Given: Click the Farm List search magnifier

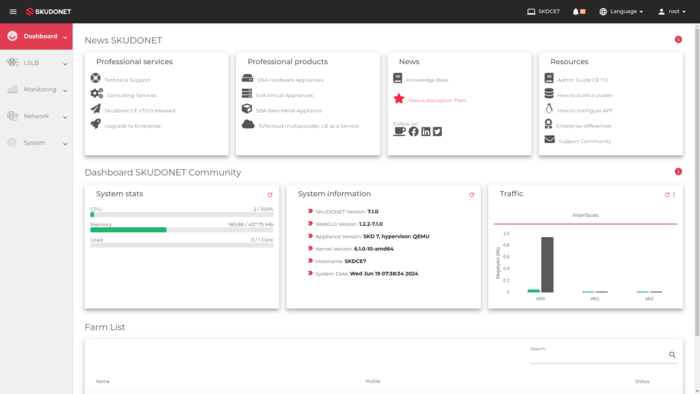Looking at the screenshot, I should [x=672, y=355].
